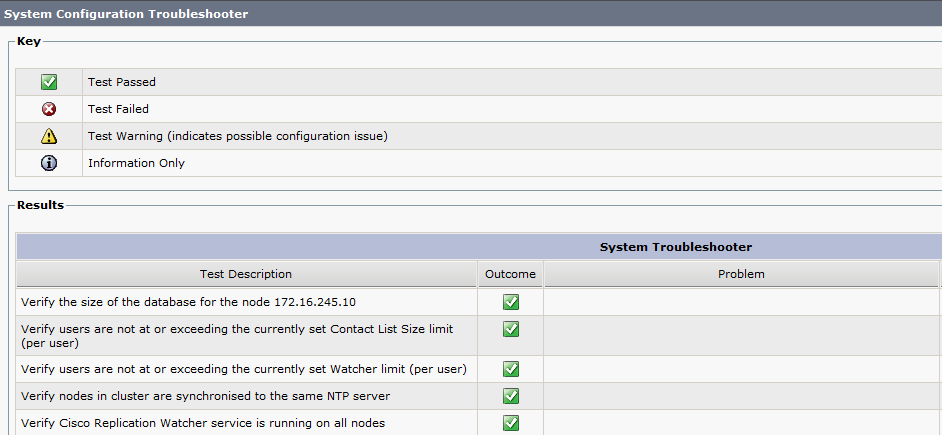The height and width of the screenshot is (435, 942).
Task: Select the 'Test Passed' label in Key
Action: coord(122,82)
